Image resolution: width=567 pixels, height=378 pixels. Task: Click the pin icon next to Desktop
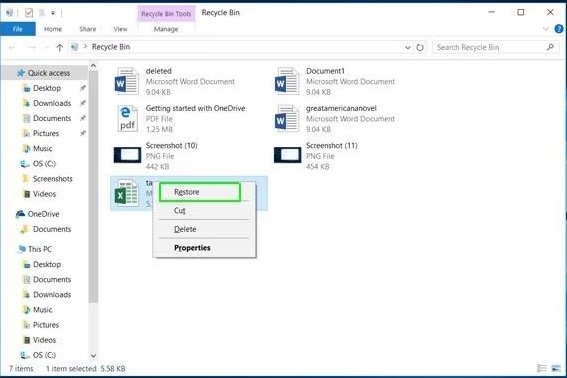(83, 88)
